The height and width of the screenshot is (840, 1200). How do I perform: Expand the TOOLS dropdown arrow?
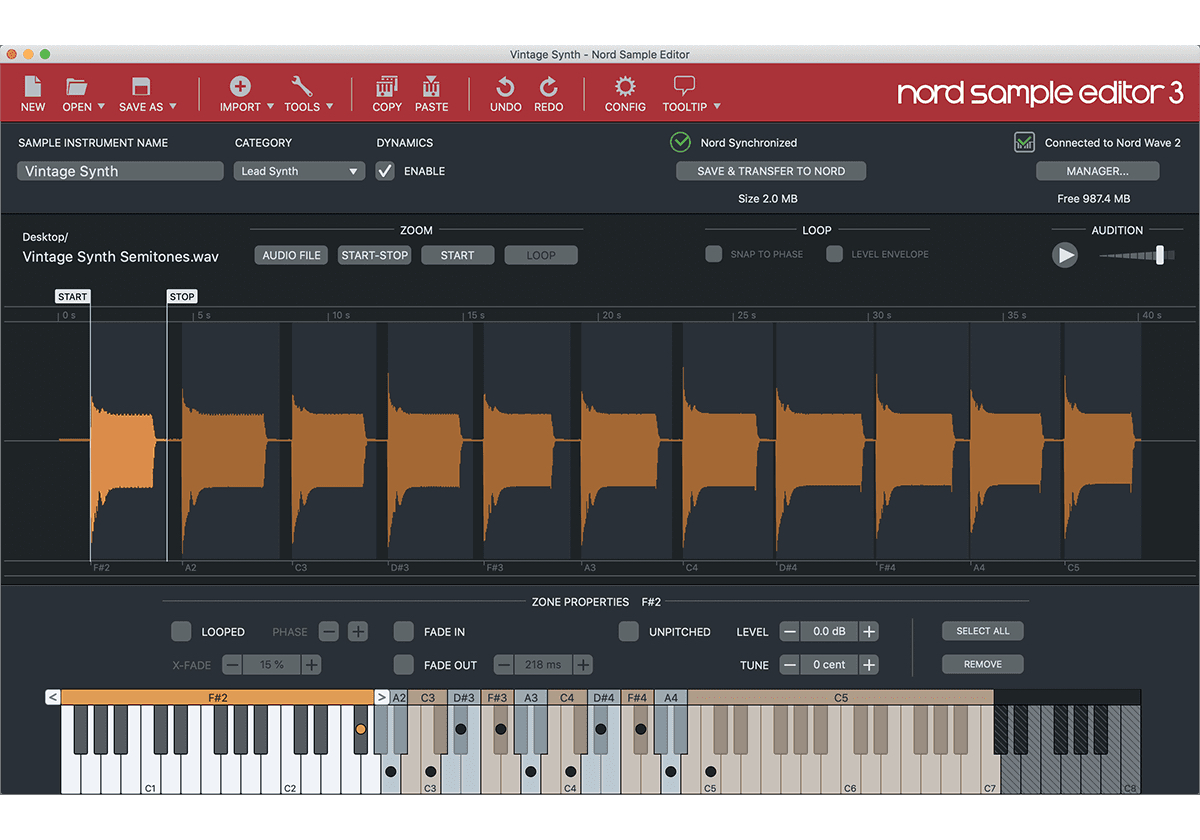(x=330, y=107)
